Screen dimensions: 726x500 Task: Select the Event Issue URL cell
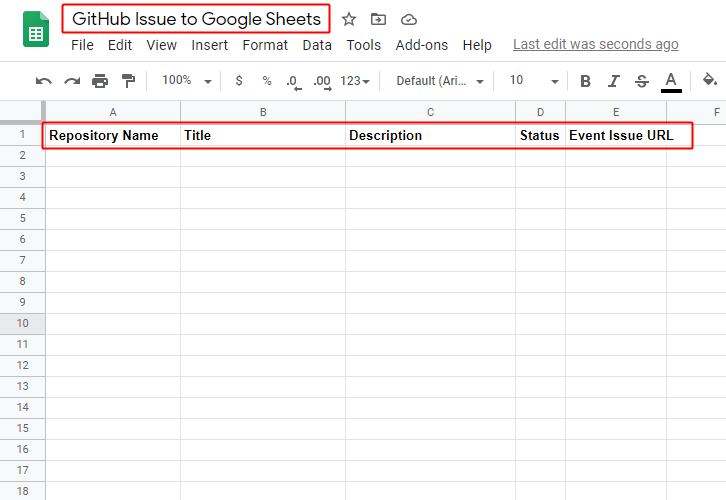coord(616,135)
